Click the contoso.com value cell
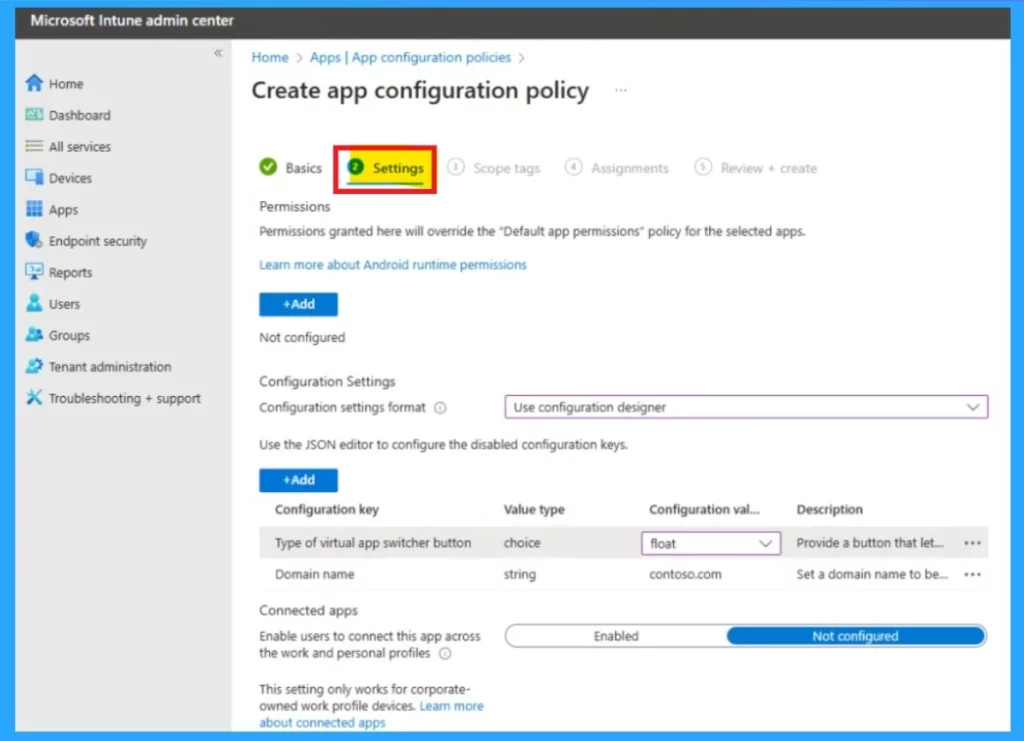This screenshot has height=741, width=1024. [x=685, y=575]
